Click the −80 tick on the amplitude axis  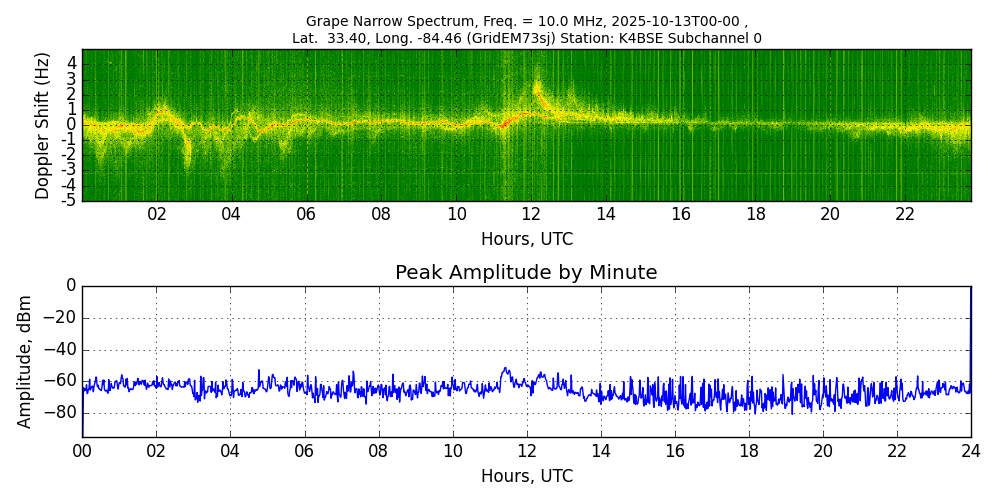(63, 413)
